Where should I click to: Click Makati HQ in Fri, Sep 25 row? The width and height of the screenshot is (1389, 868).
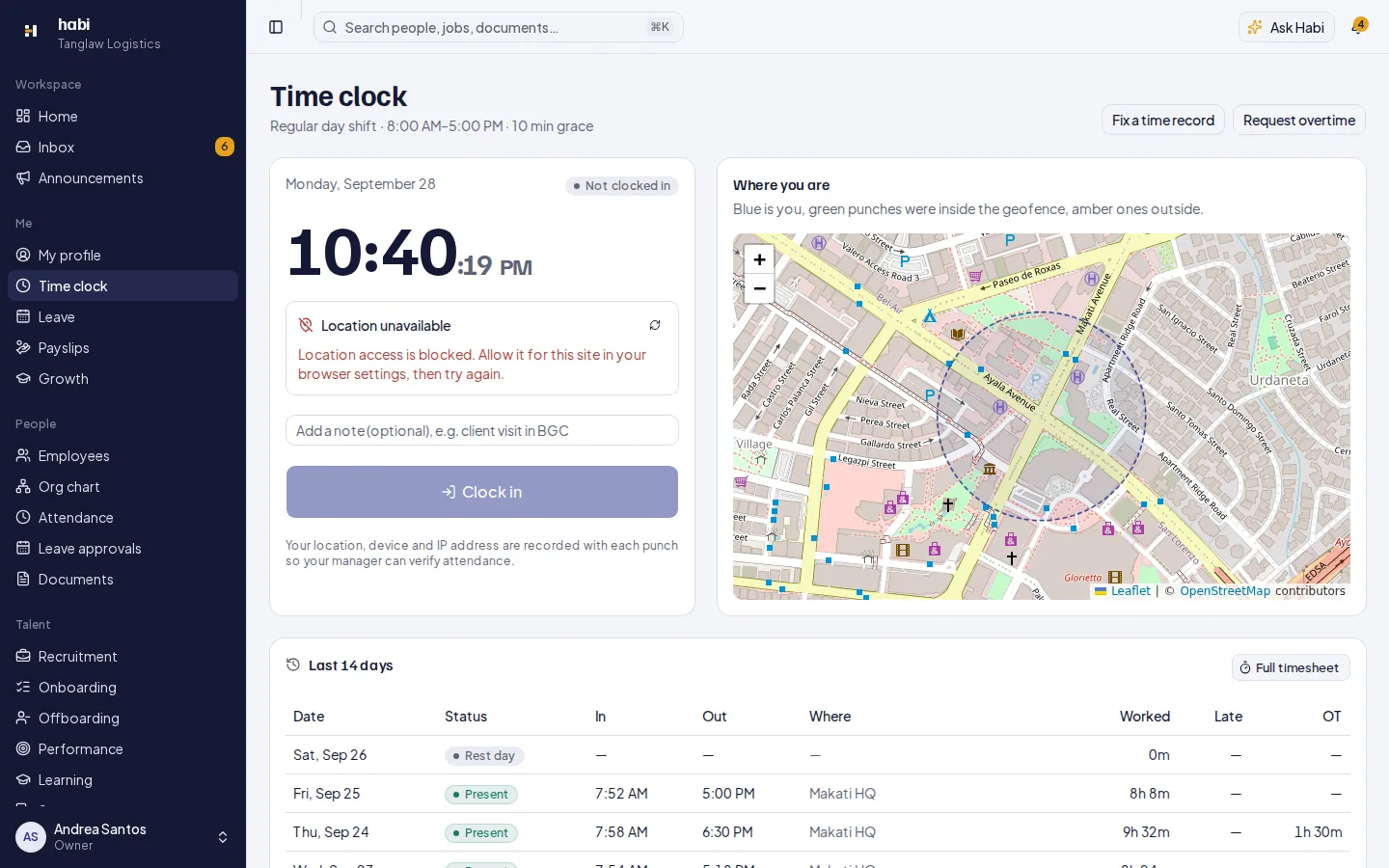pyautogui.click(x=842, y=794)
